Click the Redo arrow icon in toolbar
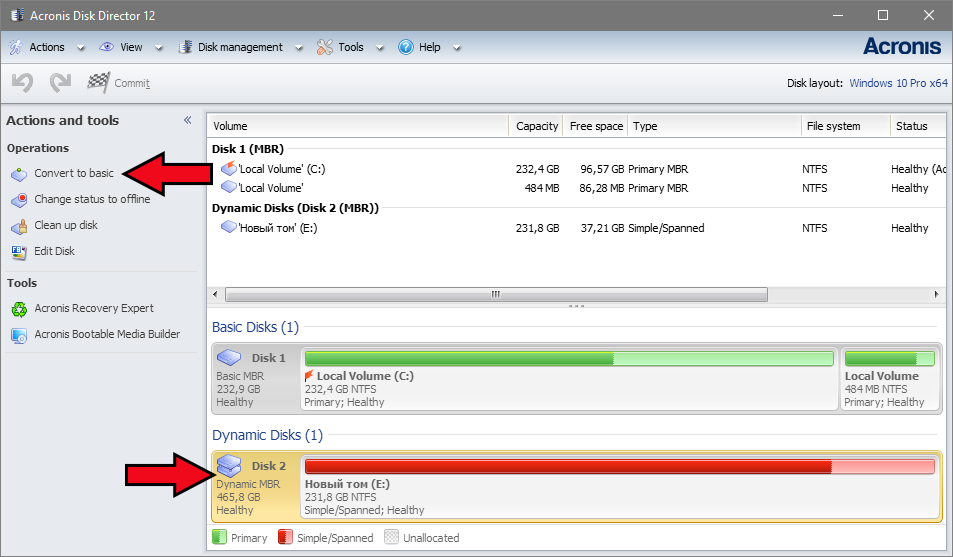The image size is (953, 557). click(x=60, y=83)
